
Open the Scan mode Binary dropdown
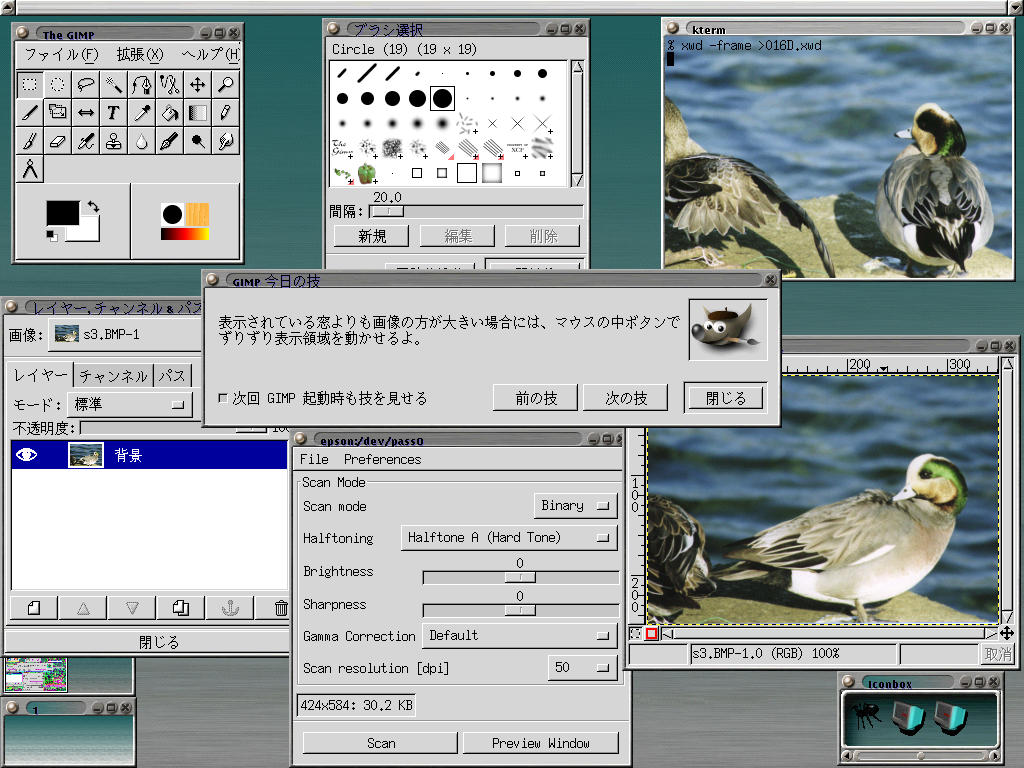(x=575, y=505)
